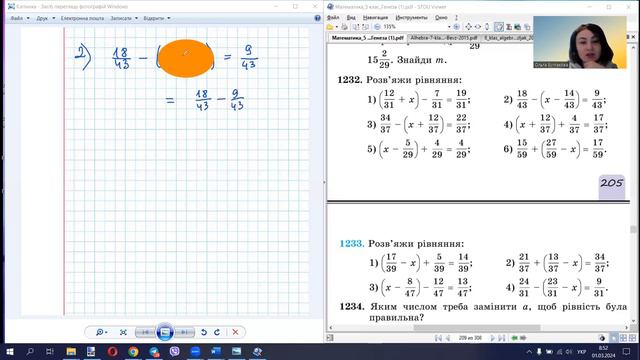Open Инструменты menu in STDU Viewer
The width and height of the screenshot is (640, 360).
click(411, 18)
